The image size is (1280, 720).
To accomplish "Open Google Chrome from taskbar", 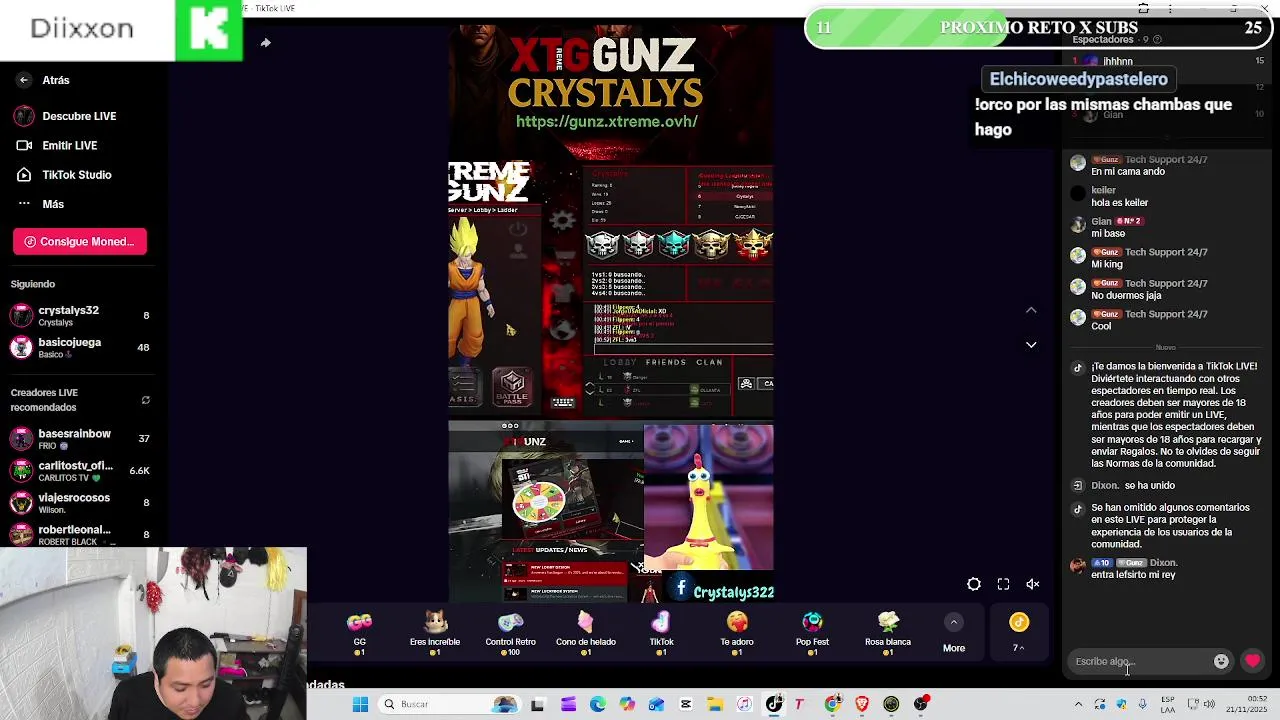I will [x=832, y=704].
